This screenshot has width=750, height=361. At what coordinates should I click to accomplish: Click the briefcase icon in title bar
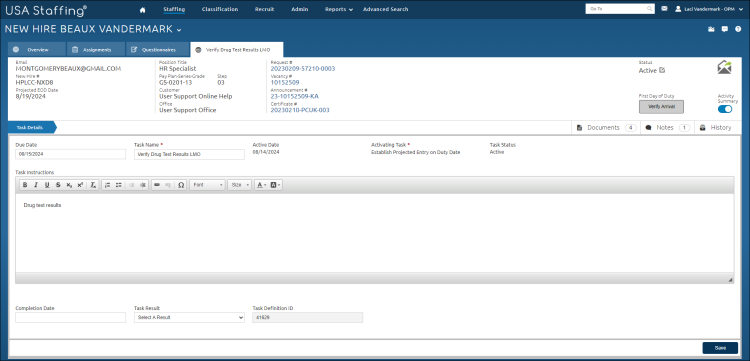(711, 29)
